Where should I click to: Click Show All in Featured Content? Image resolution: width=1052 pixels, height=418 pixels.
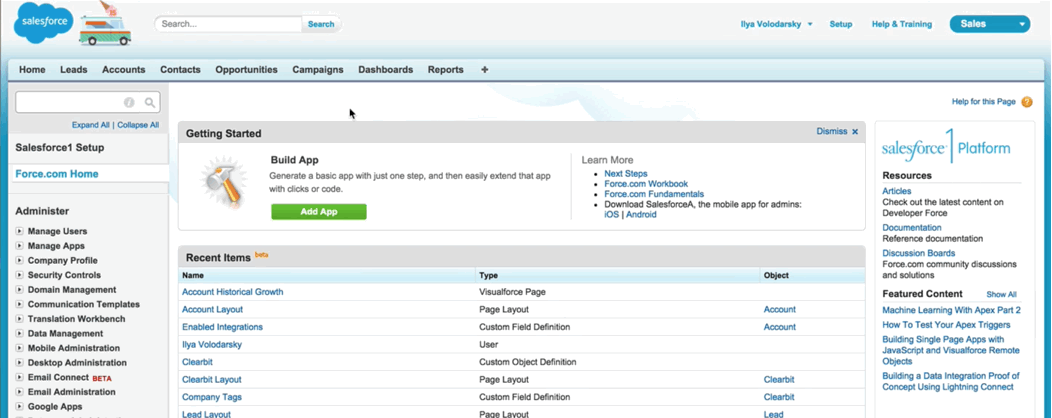[x=1001, y=295]
